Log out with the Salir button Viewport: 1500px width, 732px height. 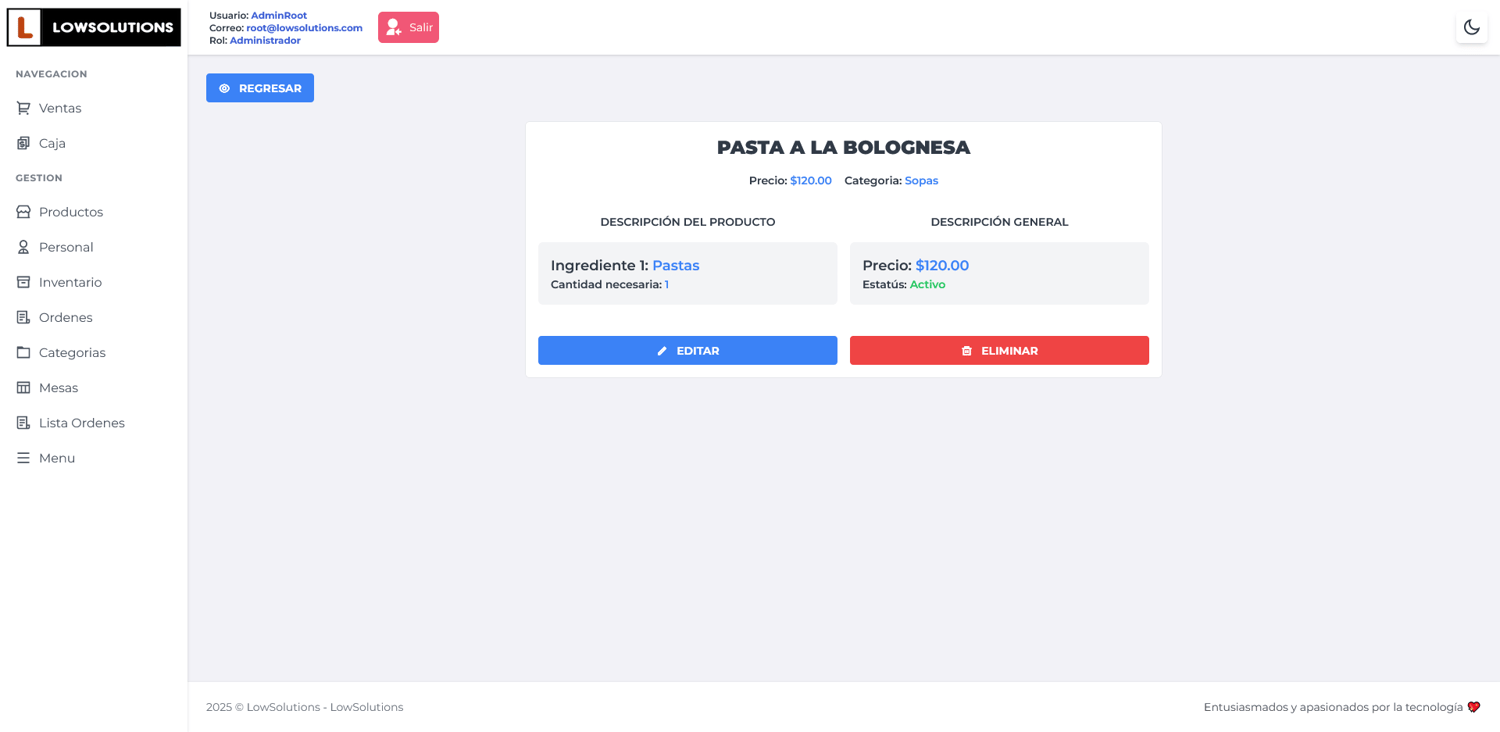pos(408,27)
